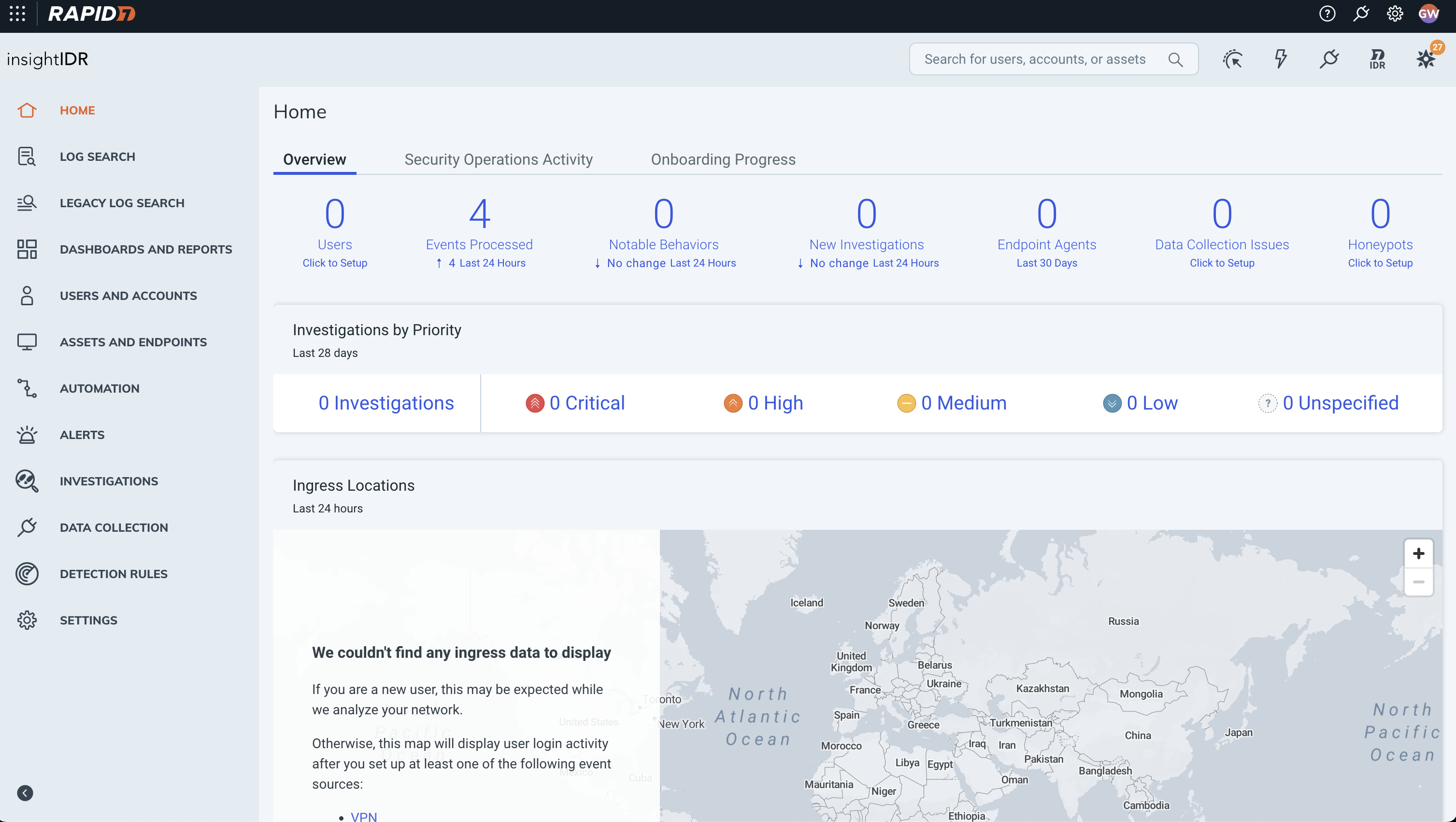This screenshot has height=822, width=1456.
Task: Open DASHBOARDS AND REPORTS menu item
Action: [x=146, y=249]
